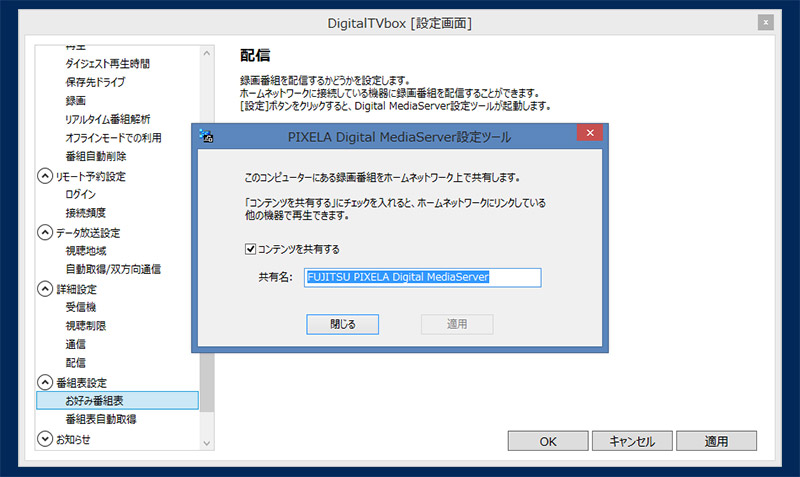The height and width of the screenshot is (477, 800).
Task: Click OK button in settings window
Action: tap(547, 441)
